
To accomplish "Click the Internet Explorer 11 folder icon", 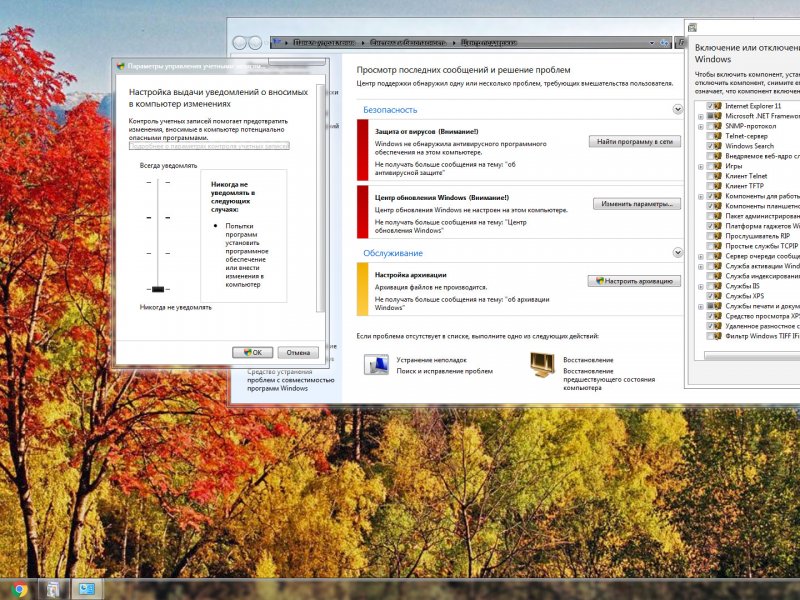I will pos(717,106).
